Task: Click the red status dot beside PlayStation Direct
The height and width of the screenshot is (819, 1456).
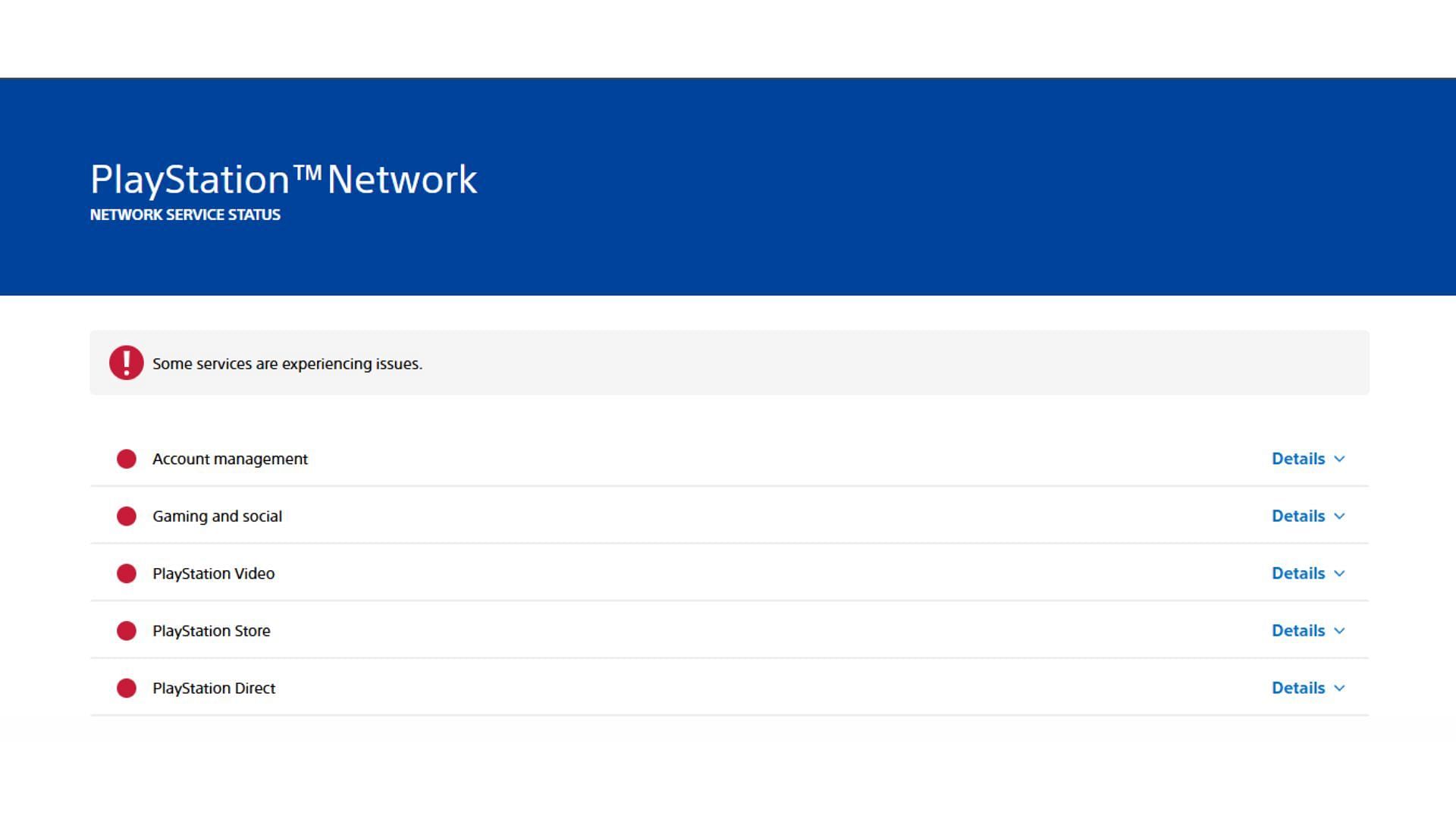Action: (x=127, y=688)
